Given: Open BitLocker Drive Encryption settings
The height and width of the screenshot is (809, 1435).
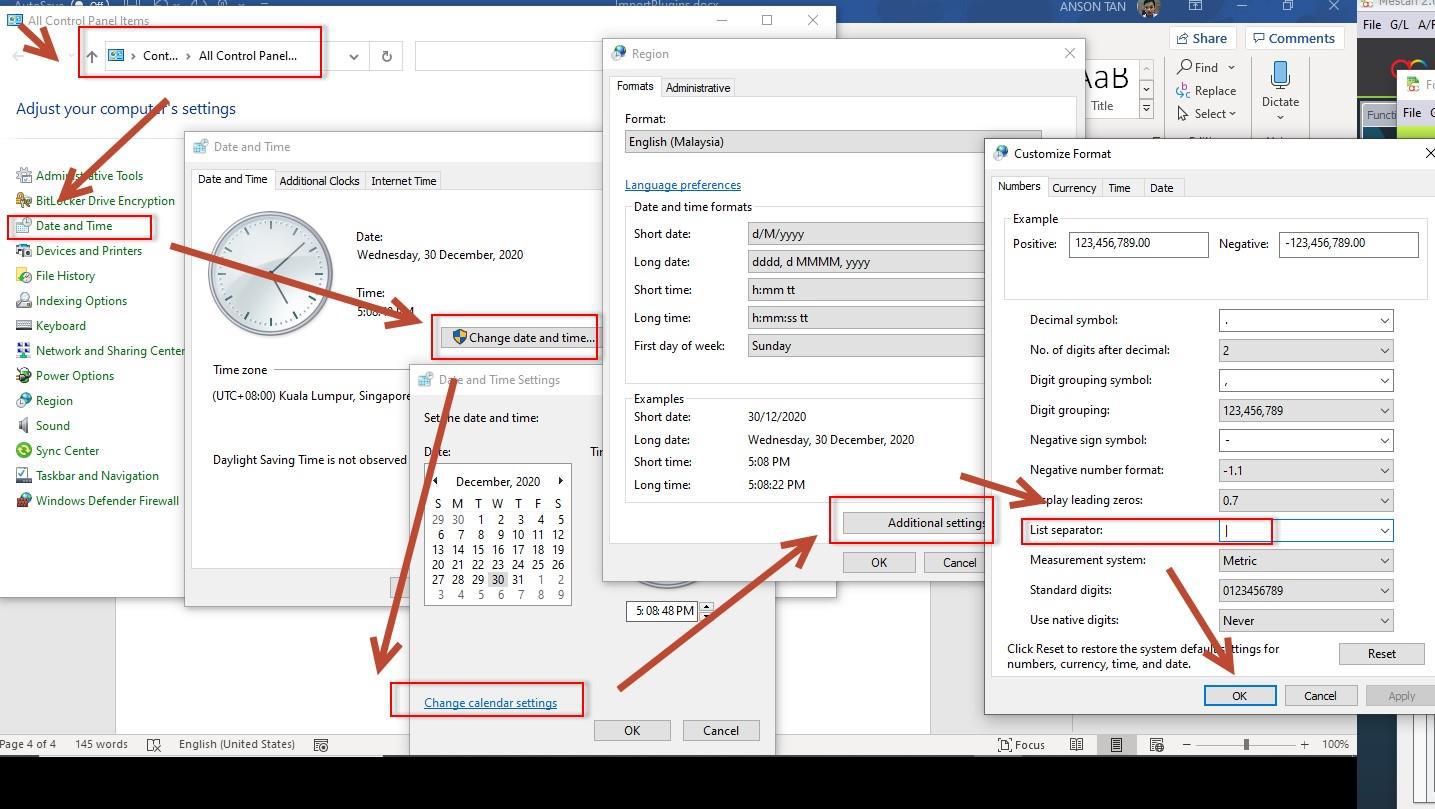Looking at the screenshot, I should click(103, 200).
